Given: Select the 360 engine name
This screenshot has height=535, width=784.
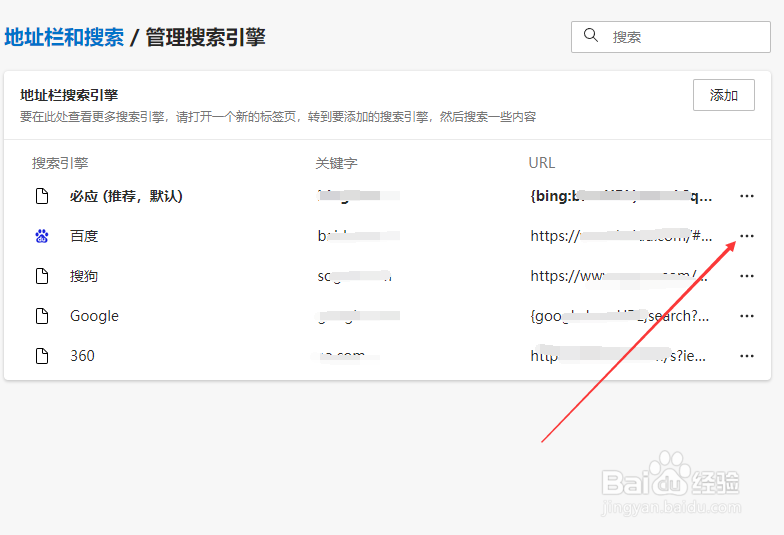Looking at the screenshot, I should coord(82,356).
